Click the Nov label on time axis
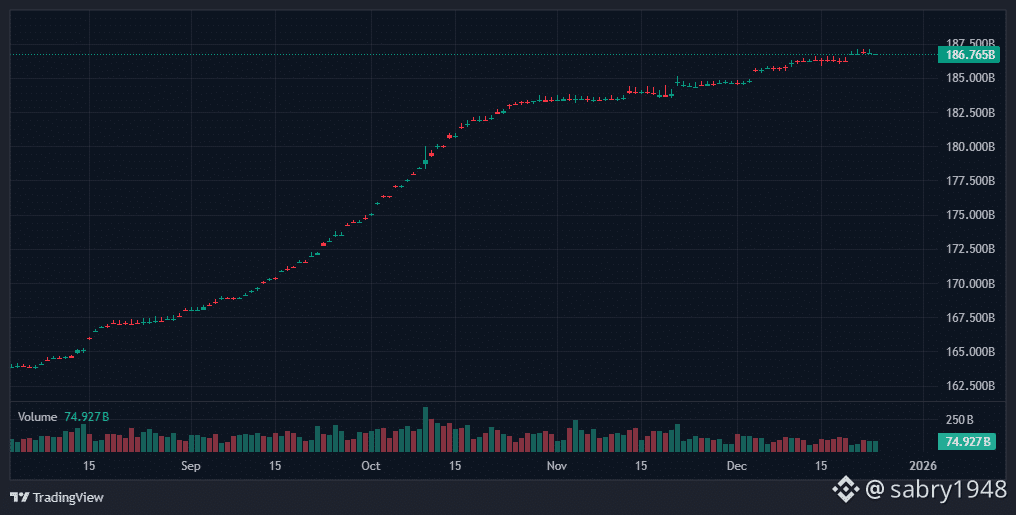This screenshot has width=1016, height=515. click(x=557, y=466)
